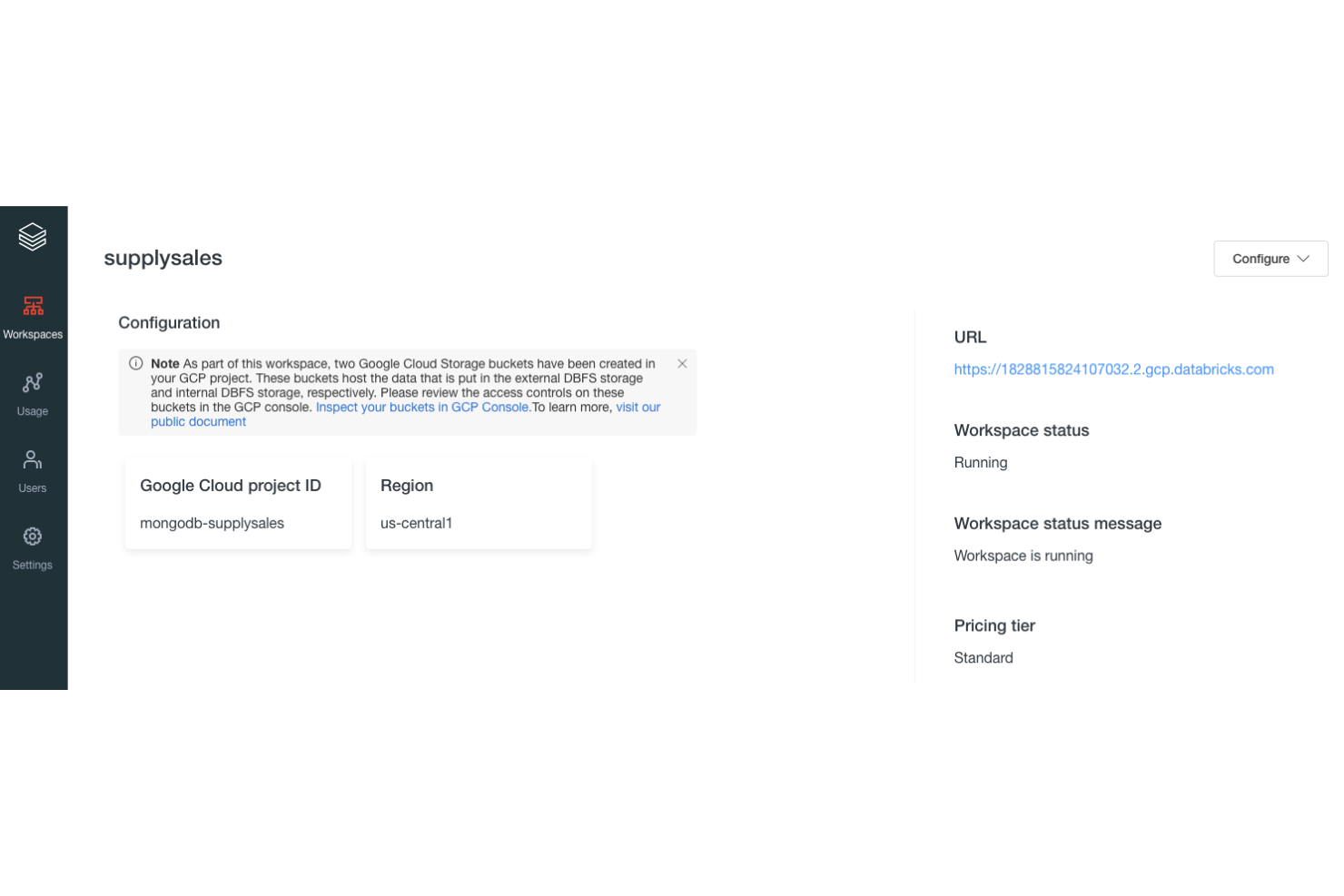The height and width of the screenshot is (896, 1344).
Task: Open the Users sidebar icon
Action: click(33, 459)
